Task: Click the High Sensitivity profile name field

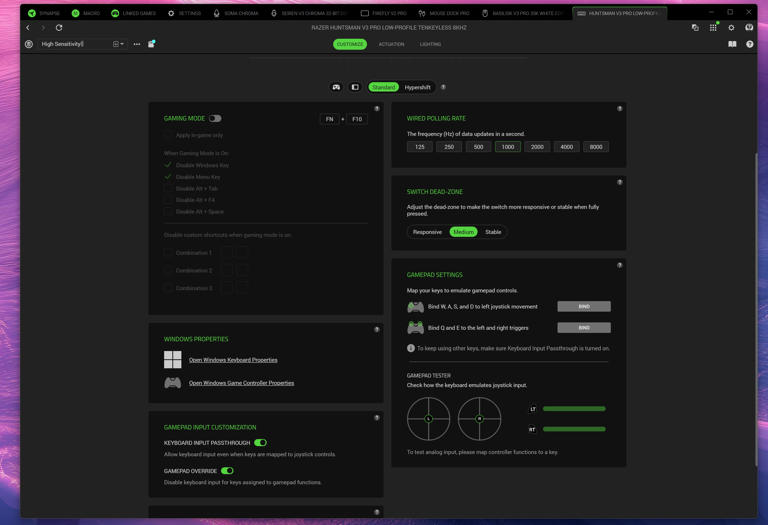Action: click(73, 44)
